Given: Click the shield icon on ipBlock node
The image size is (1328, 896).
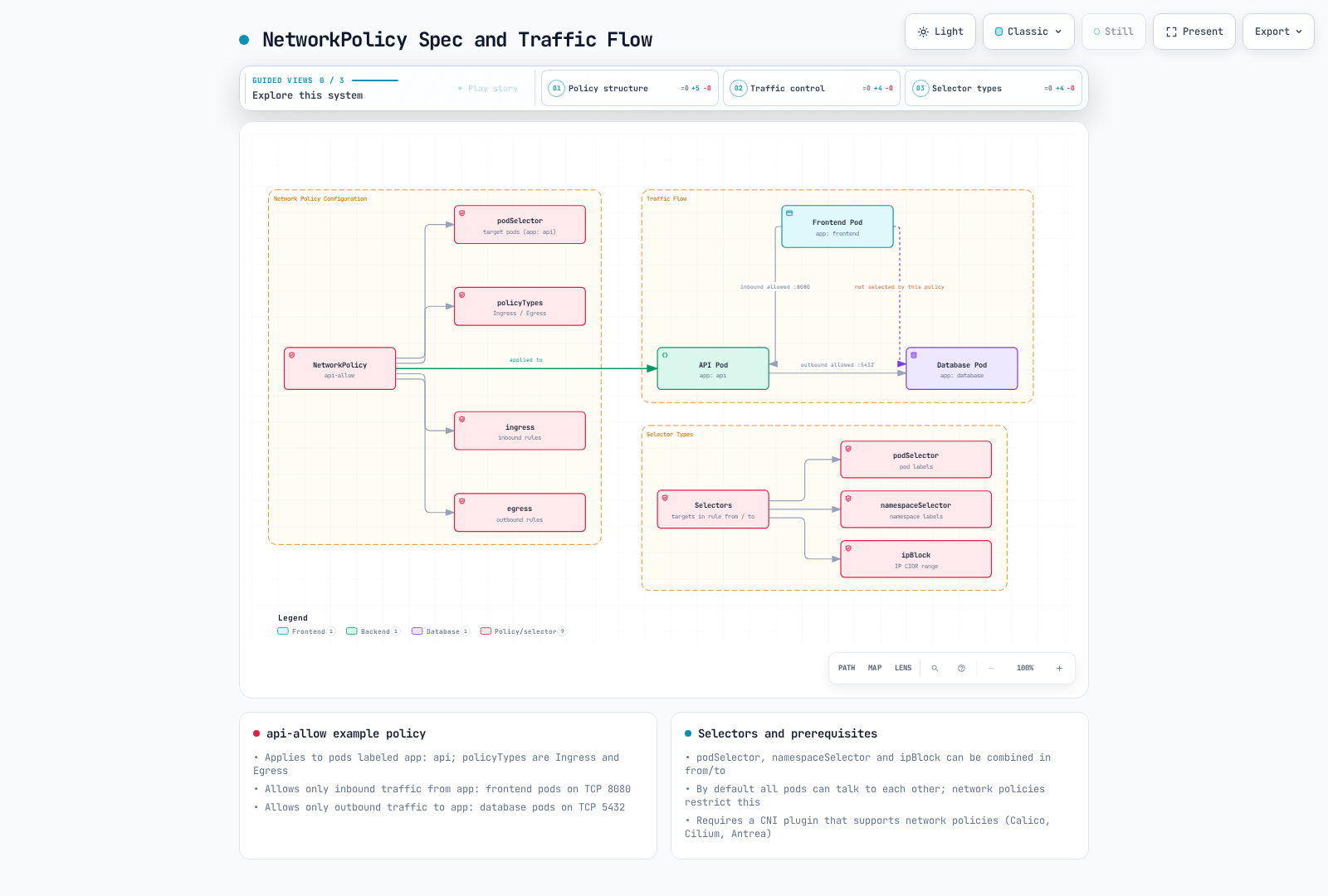Looking at the screenshot, I should (848, 548).
